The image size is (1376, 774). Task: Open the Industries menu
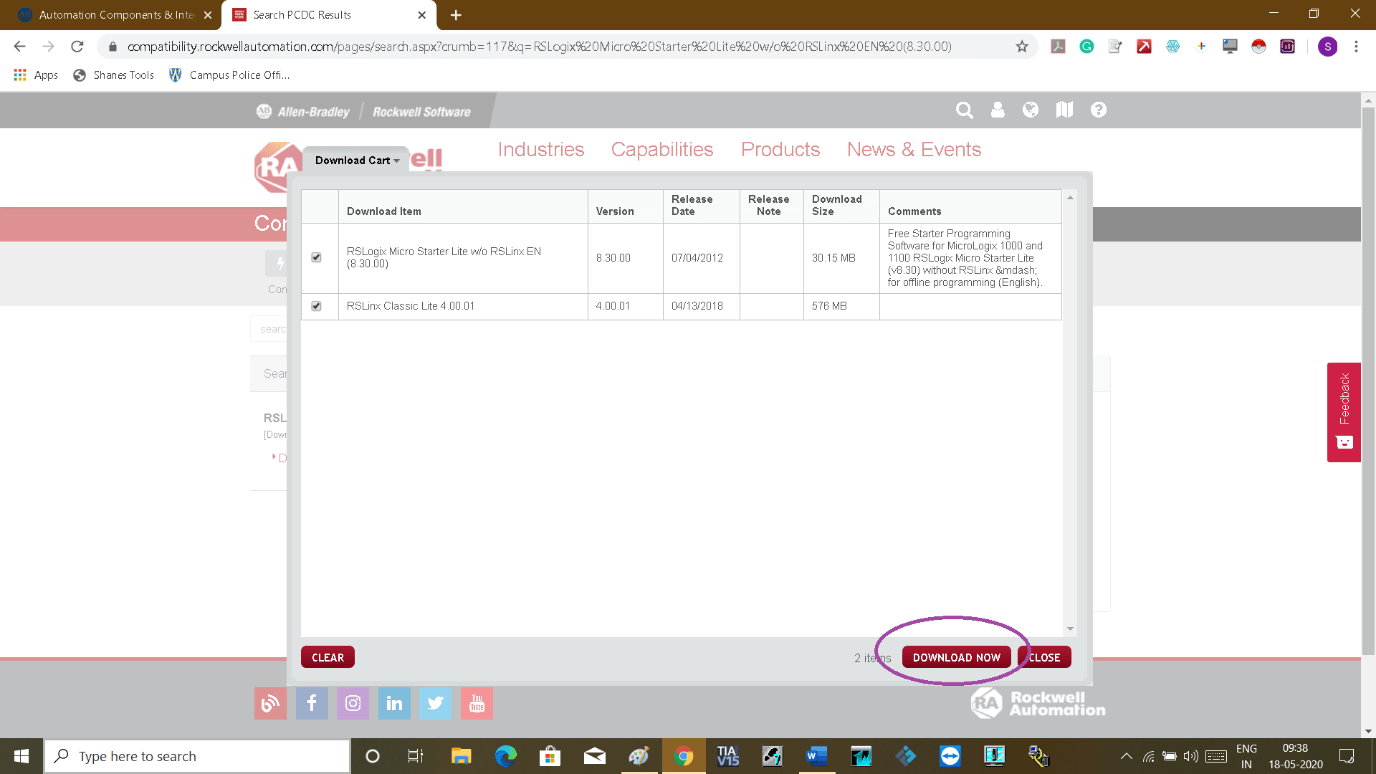point(541,149)
